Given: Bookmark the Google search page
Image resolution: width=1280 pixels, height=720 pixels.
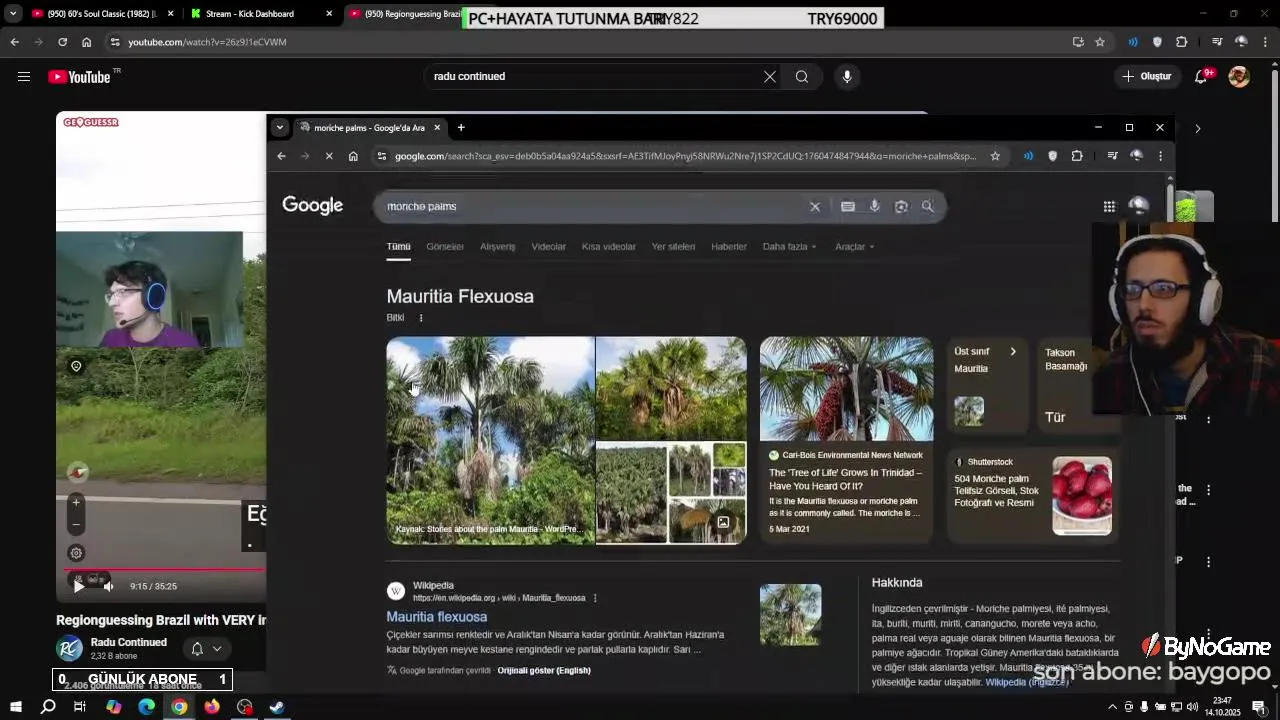Looking at the screenshot, I should coord(995,156).
